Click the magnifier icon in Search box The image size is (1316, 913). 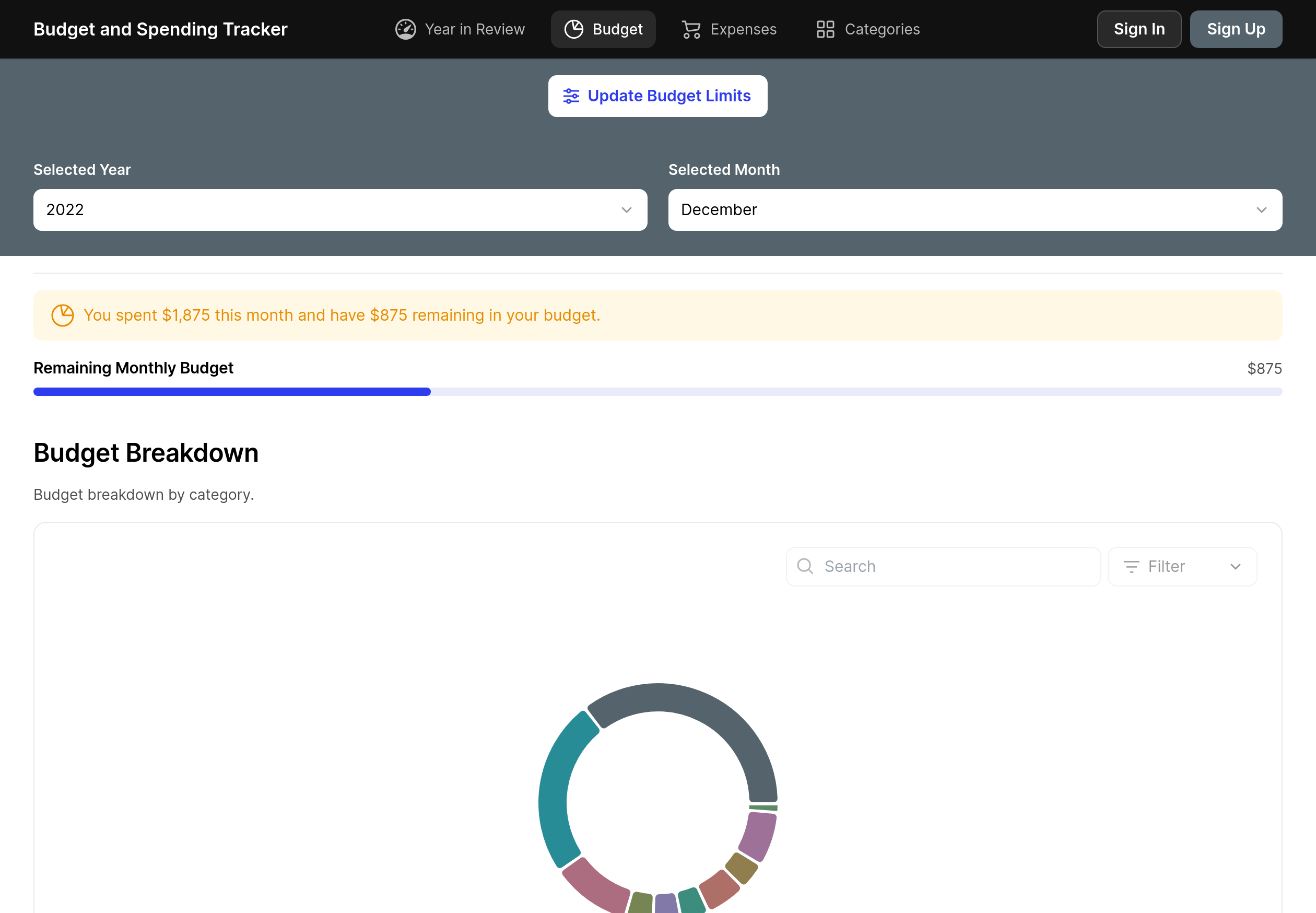(x=805, y=566)
